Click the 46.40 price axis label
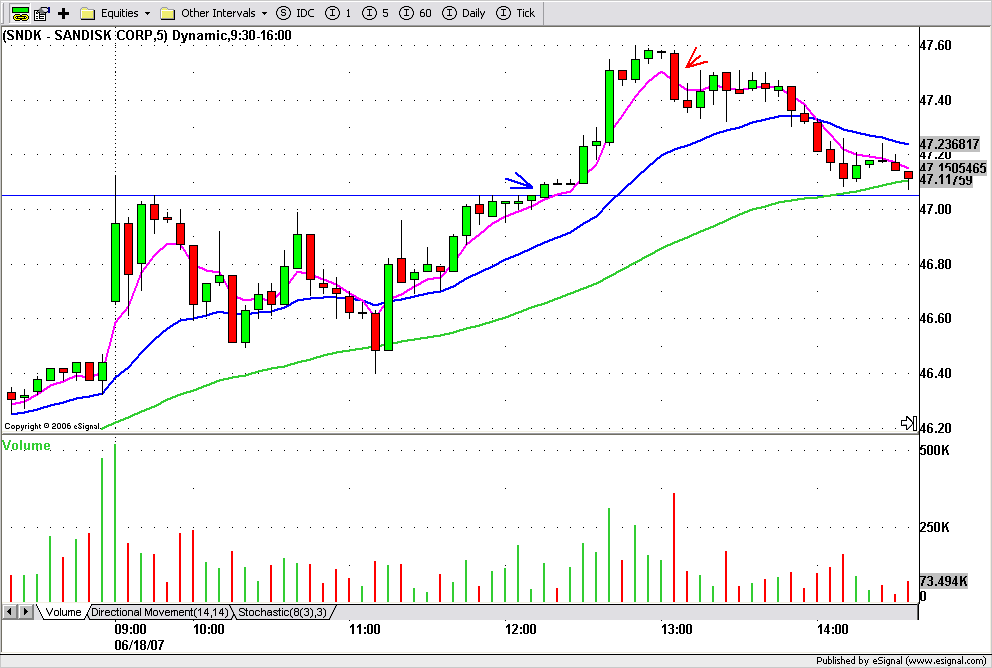The height and width of the screenshot is (668, 992). point(935,373)
